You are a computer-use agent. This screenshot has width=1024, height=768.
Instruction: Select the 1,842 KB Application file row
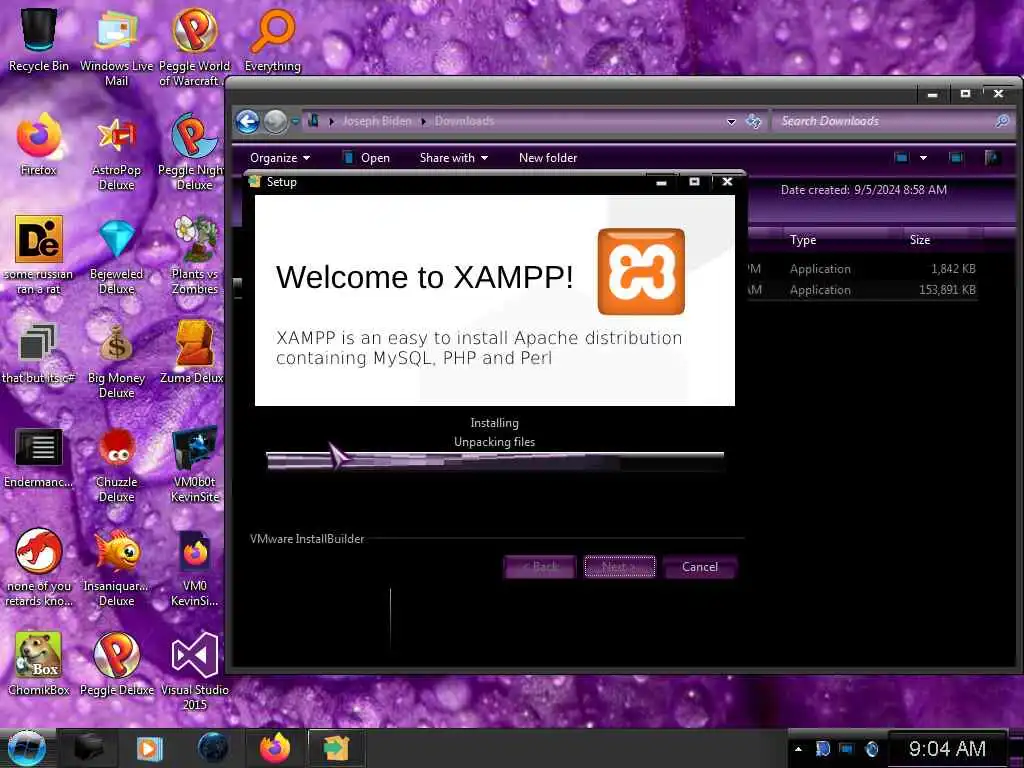coord(862,269)
